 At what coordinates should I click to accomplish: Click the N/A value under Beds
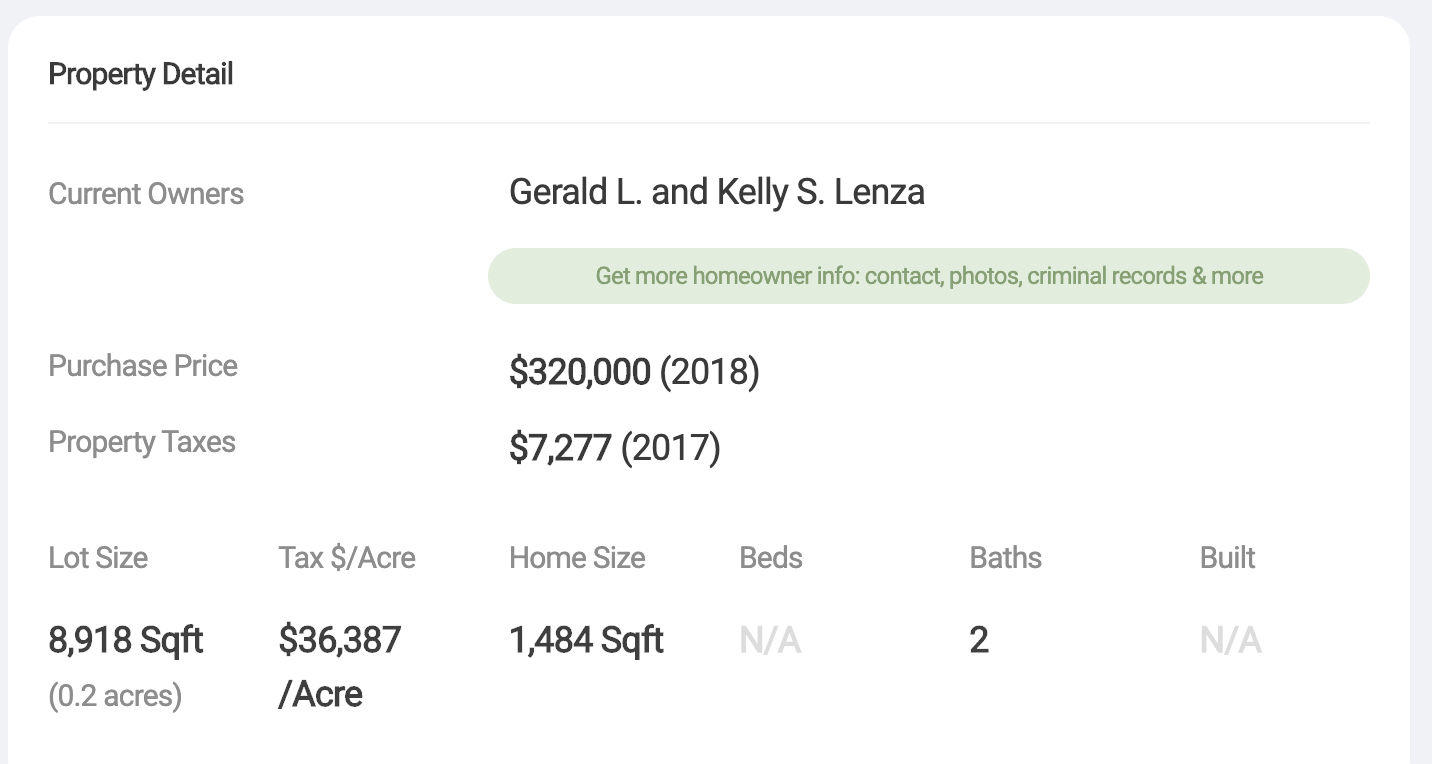pos(770,640)
